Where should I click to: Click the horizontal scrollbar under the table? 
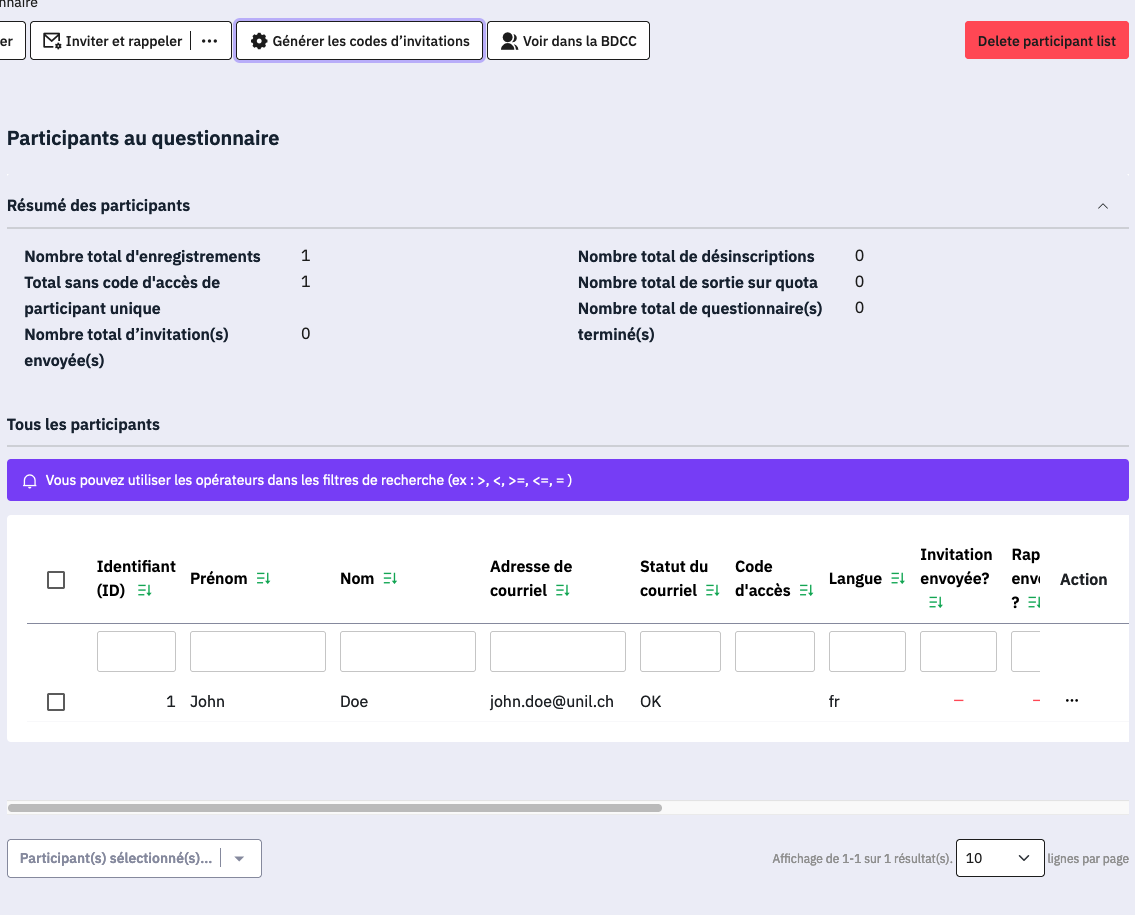click(335, 807)
